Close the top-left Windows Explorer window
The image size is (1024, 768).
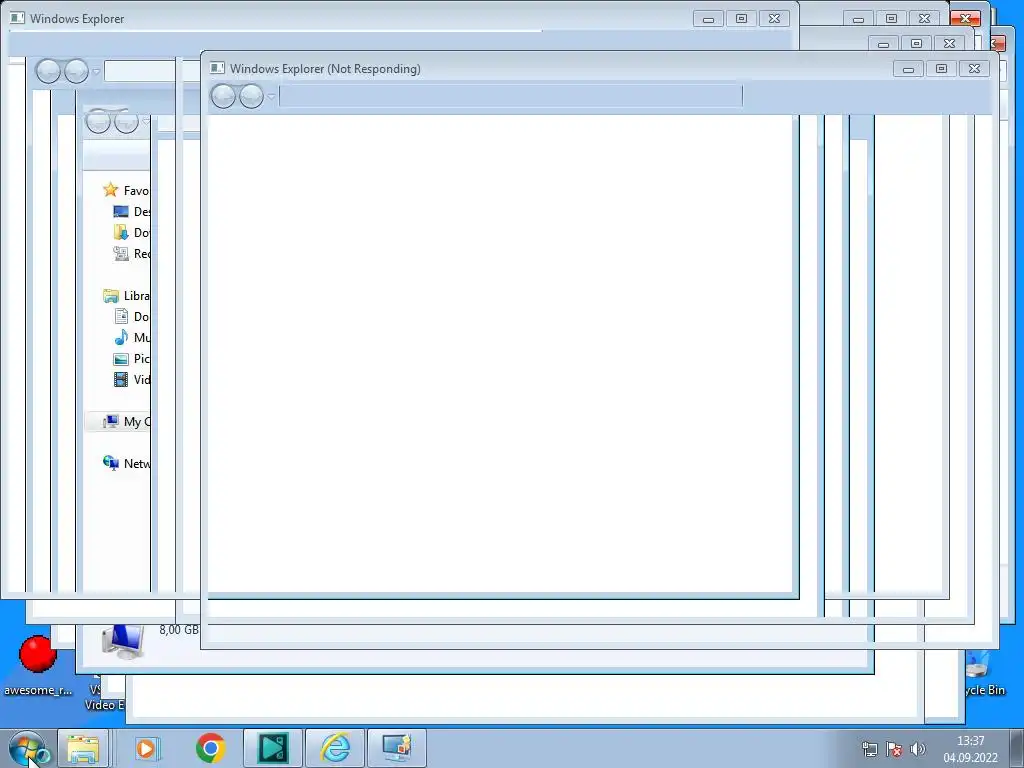[775, 19]
